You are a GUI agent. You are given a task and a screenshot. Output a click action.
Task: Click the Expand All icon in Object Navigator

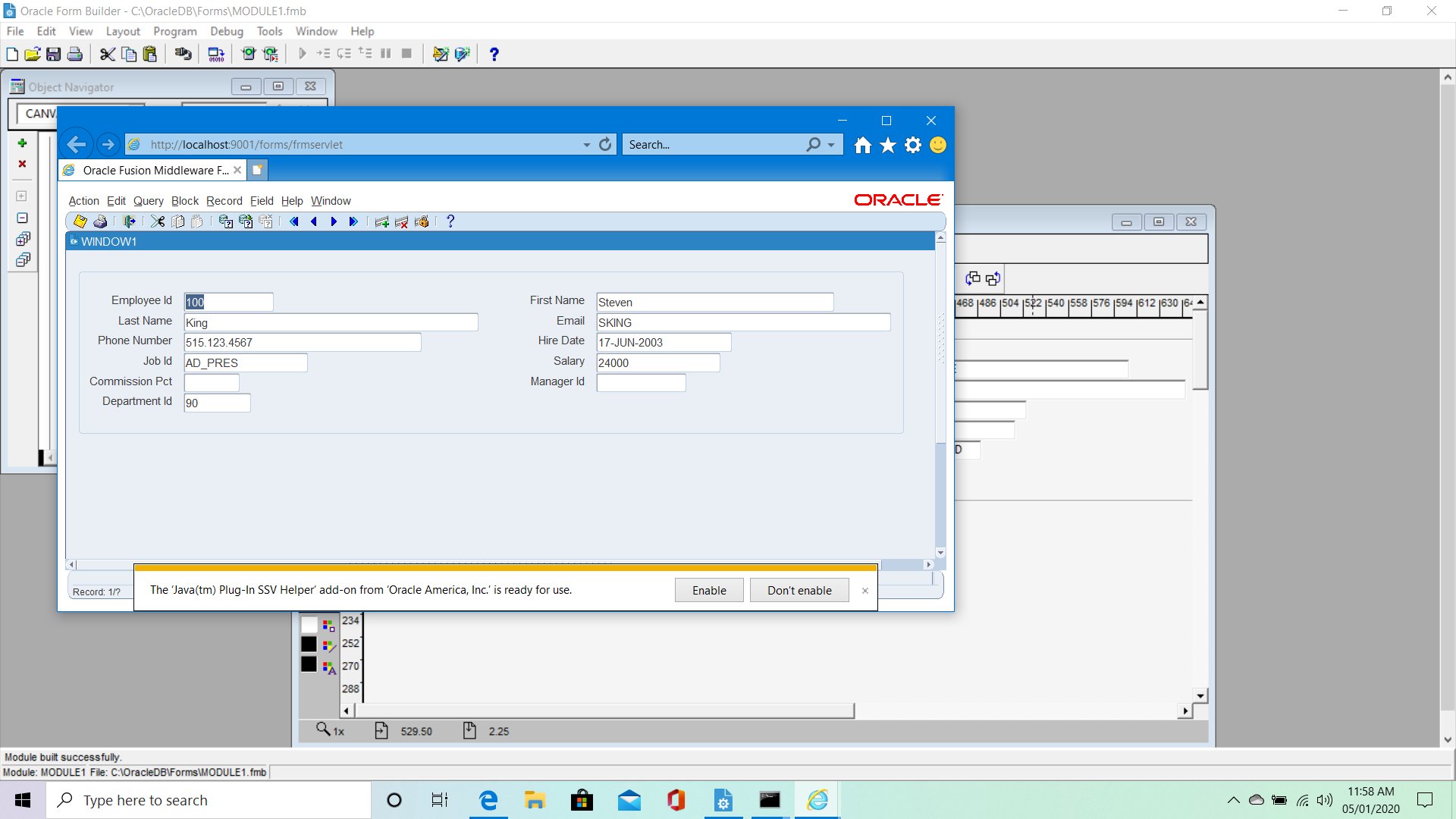tap(23, 239)
